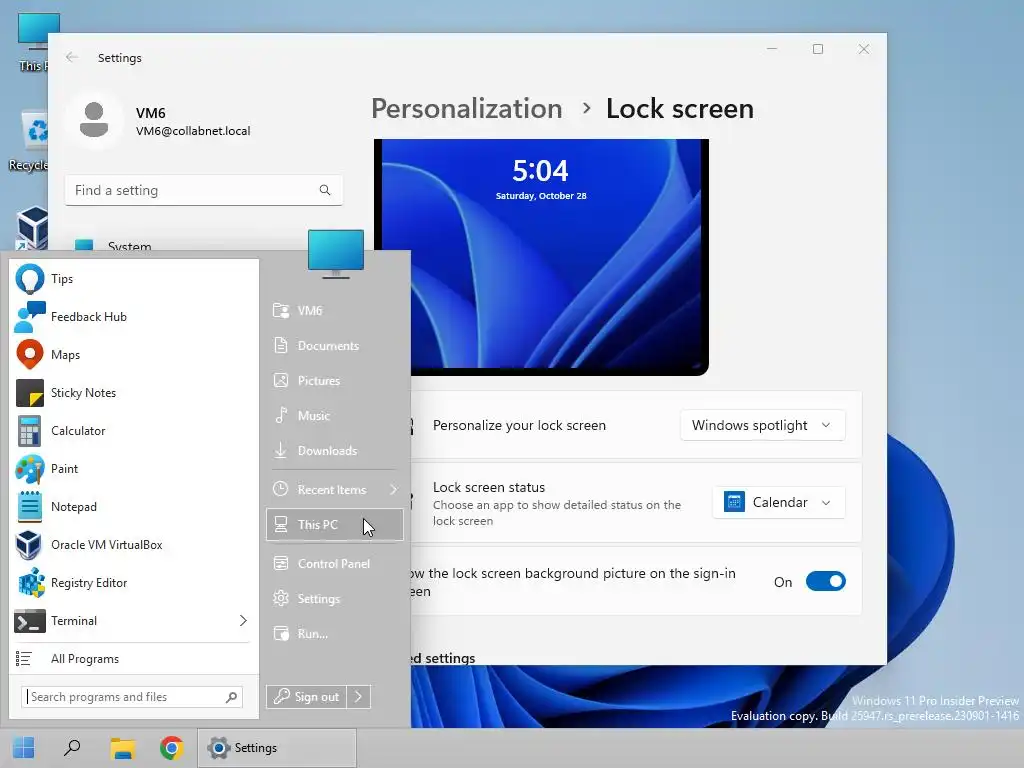The width and height of the screenshot is (1024, 768).
Task: Open Music folder from start menu
Action: pyautogui.click(x=334, y=416)
